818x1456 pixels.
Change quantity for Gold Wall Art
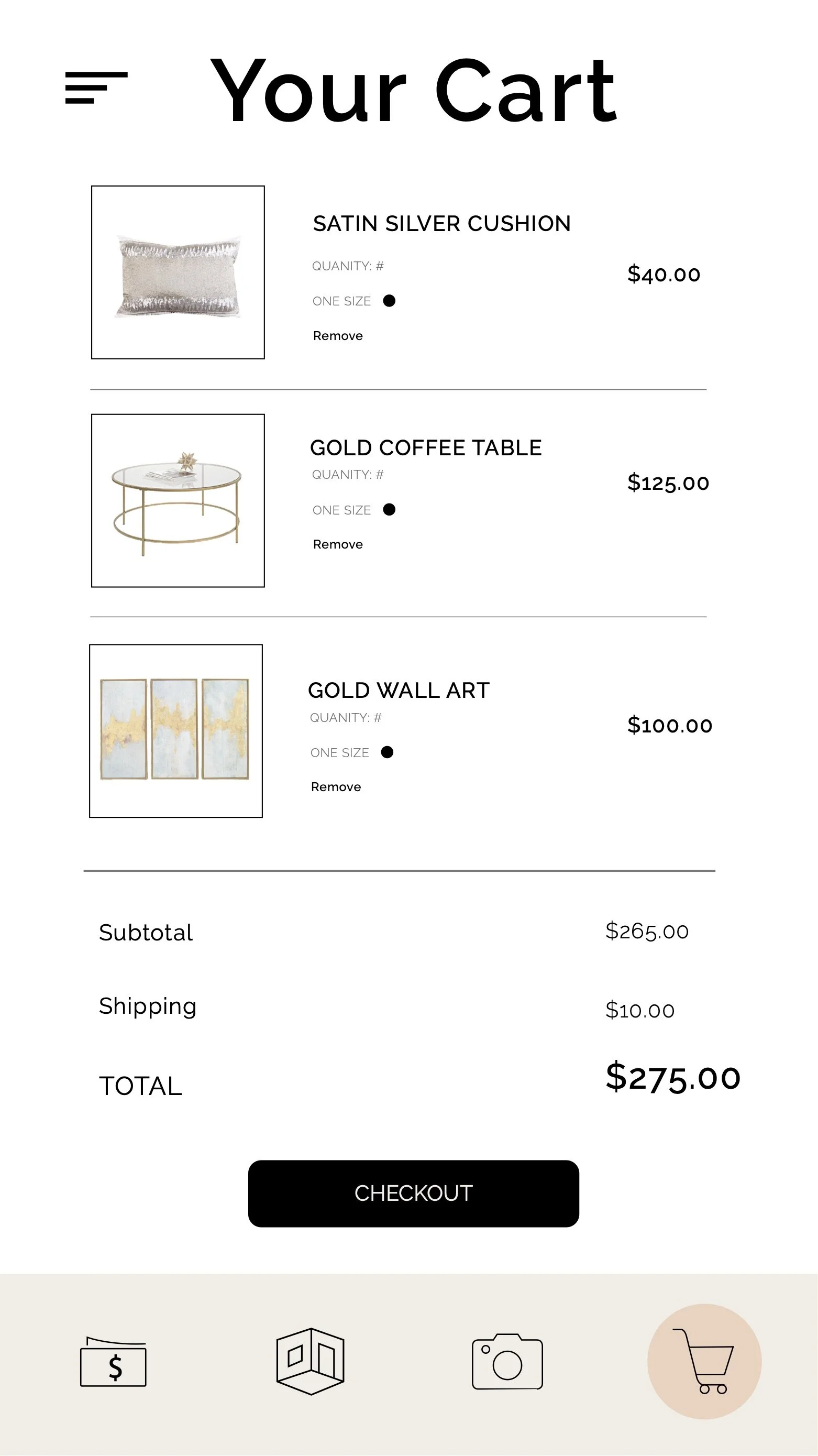coord(346,718)
